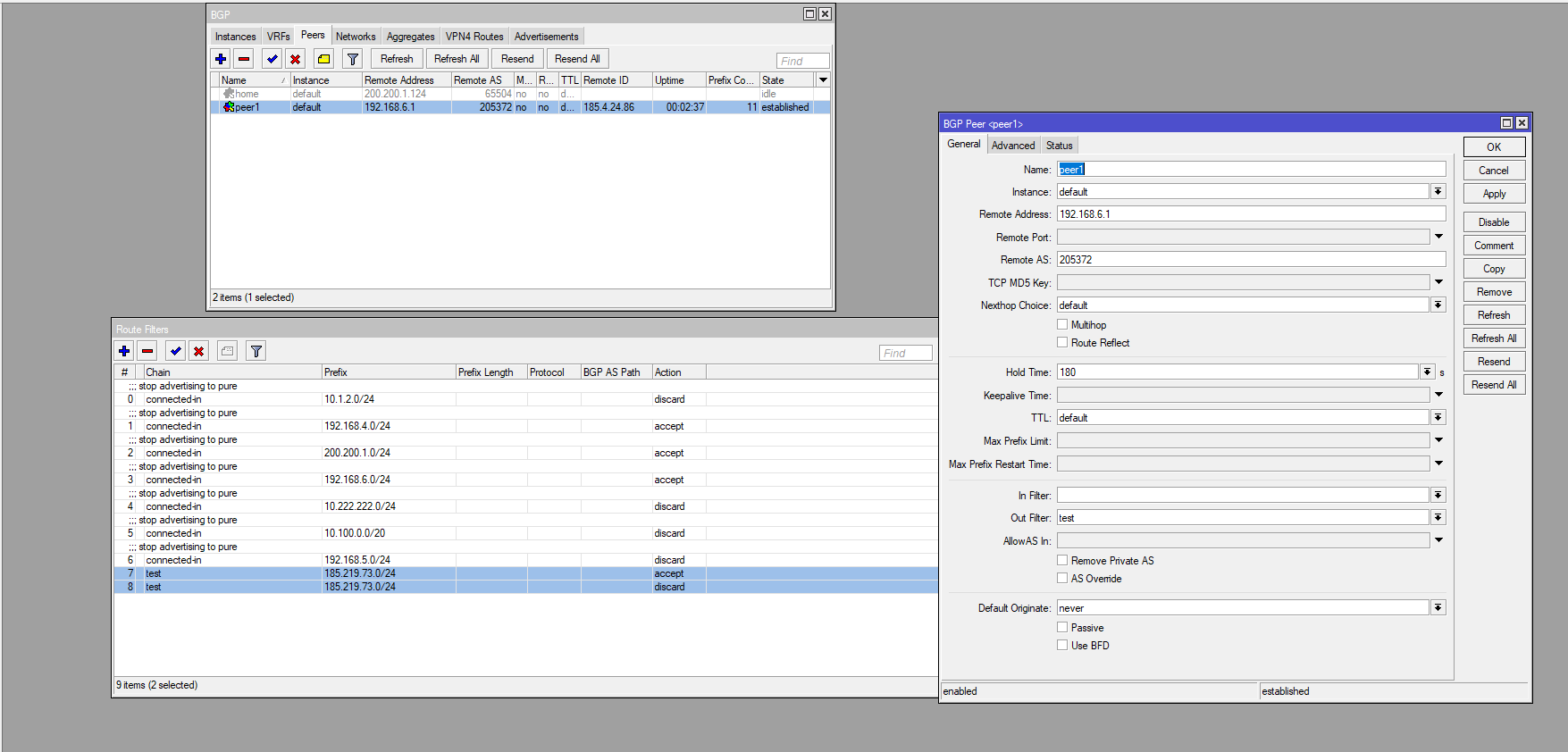Click the add (plus) icon in Route Filters toolbar
Image resolution: width=1568 pixels, height=752 pixels.
124,351
